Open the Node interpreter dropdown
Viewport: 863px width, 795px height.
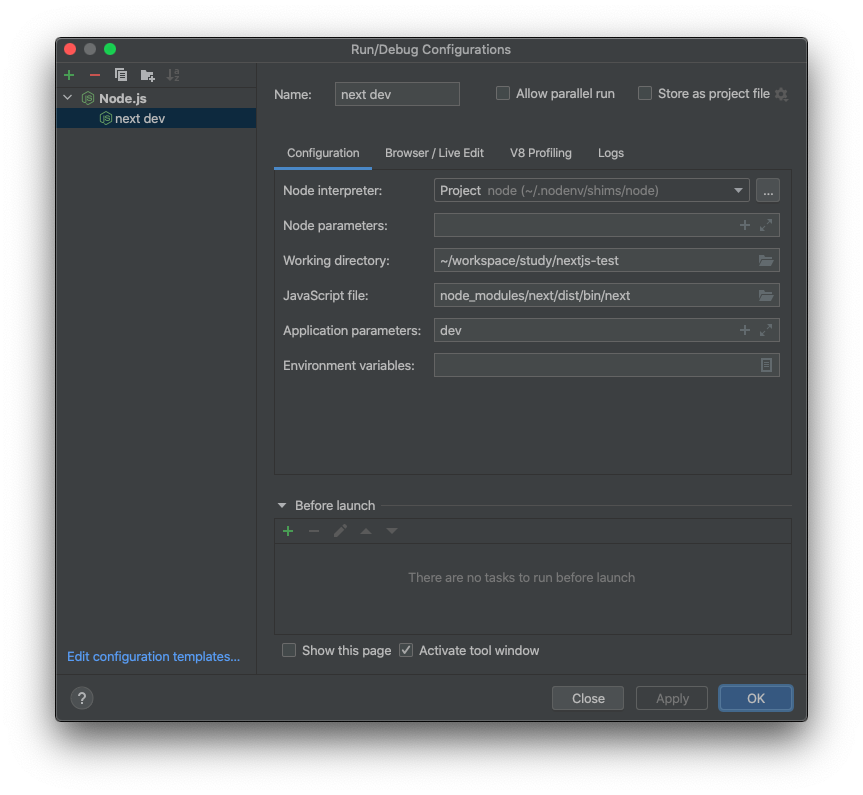coord(737,190)
